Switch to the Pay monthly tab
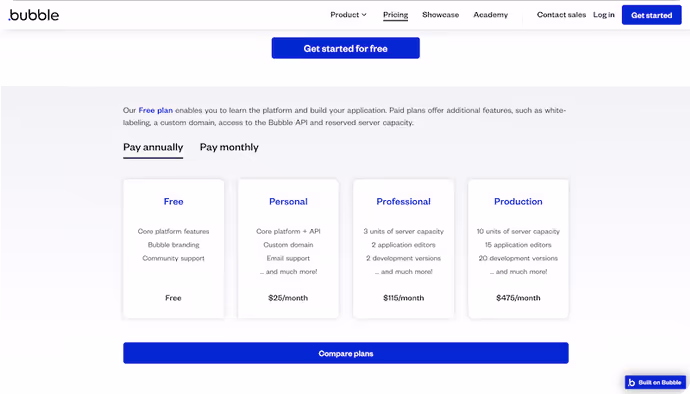Viewport: 690px width, 394px height. coord(229,147)
